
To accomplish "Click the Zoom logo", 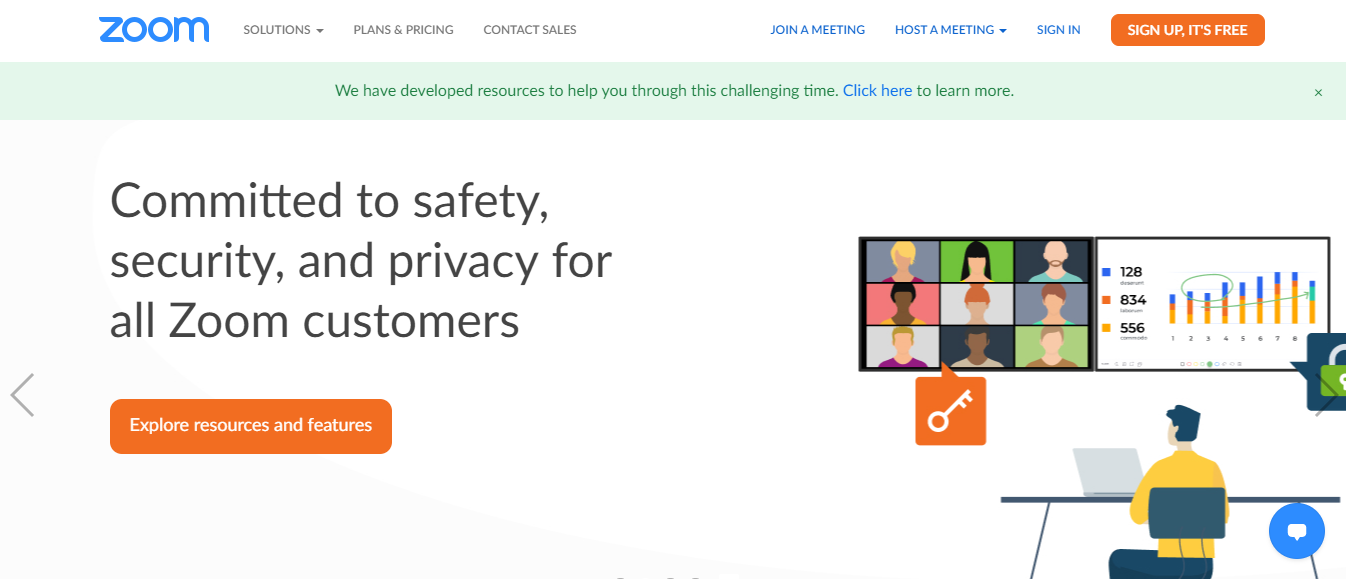I will pos(154,30).
